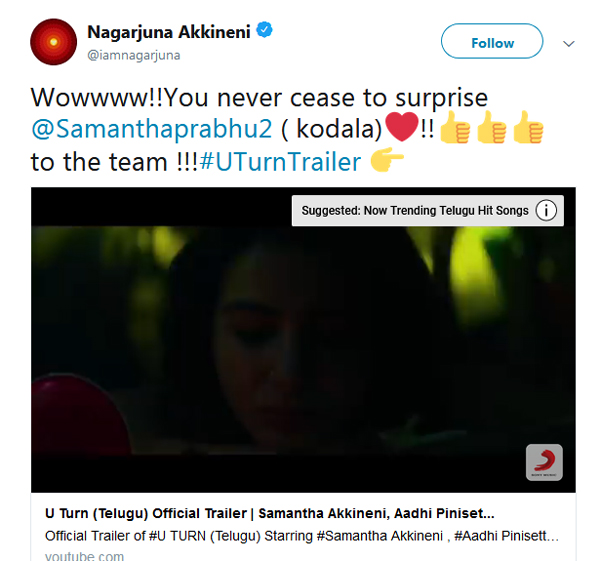
Task: Follow Nagarjuna Akkineni
Action: coord(492,41)
